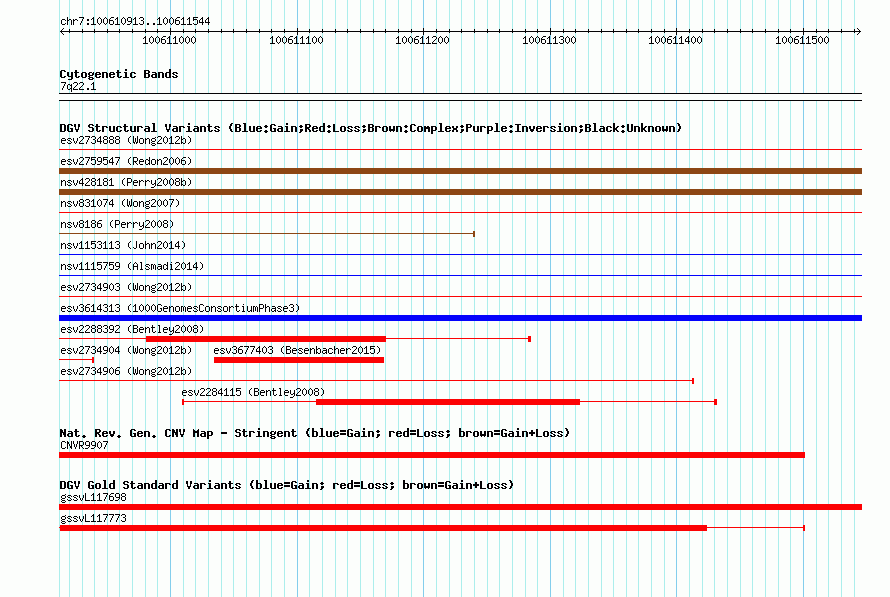Open the gssvL117698 variant label

point(93,498)
